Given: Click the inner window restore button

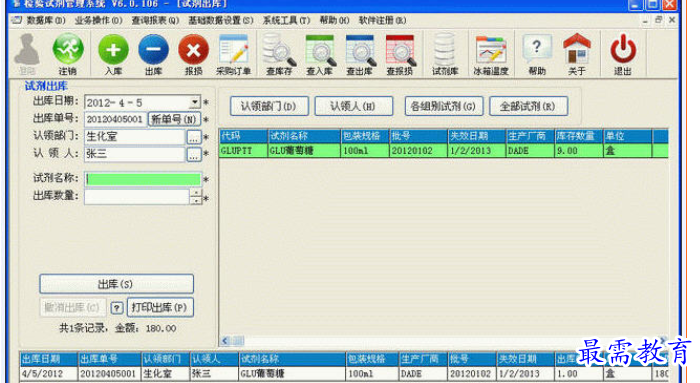Looking at the screenshot, I should click(658, 20).
